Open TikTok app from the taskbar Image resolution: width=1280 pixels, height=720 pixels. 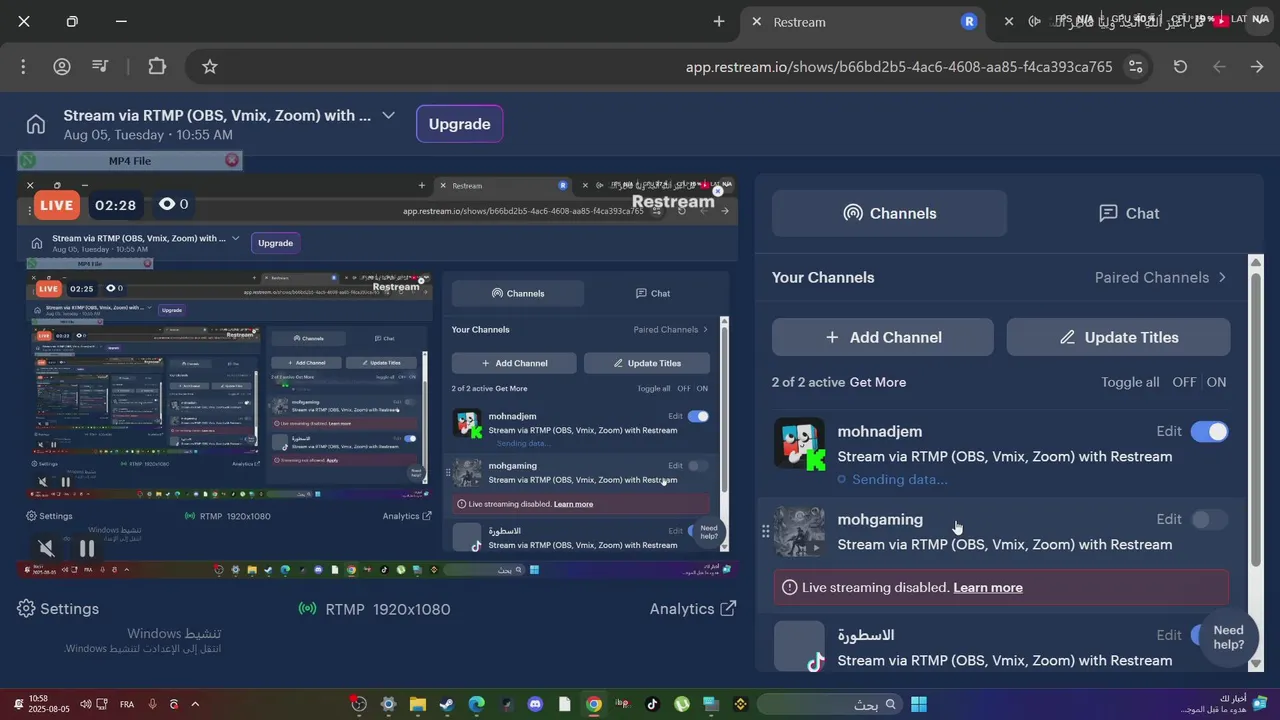[x=652, y=704]
